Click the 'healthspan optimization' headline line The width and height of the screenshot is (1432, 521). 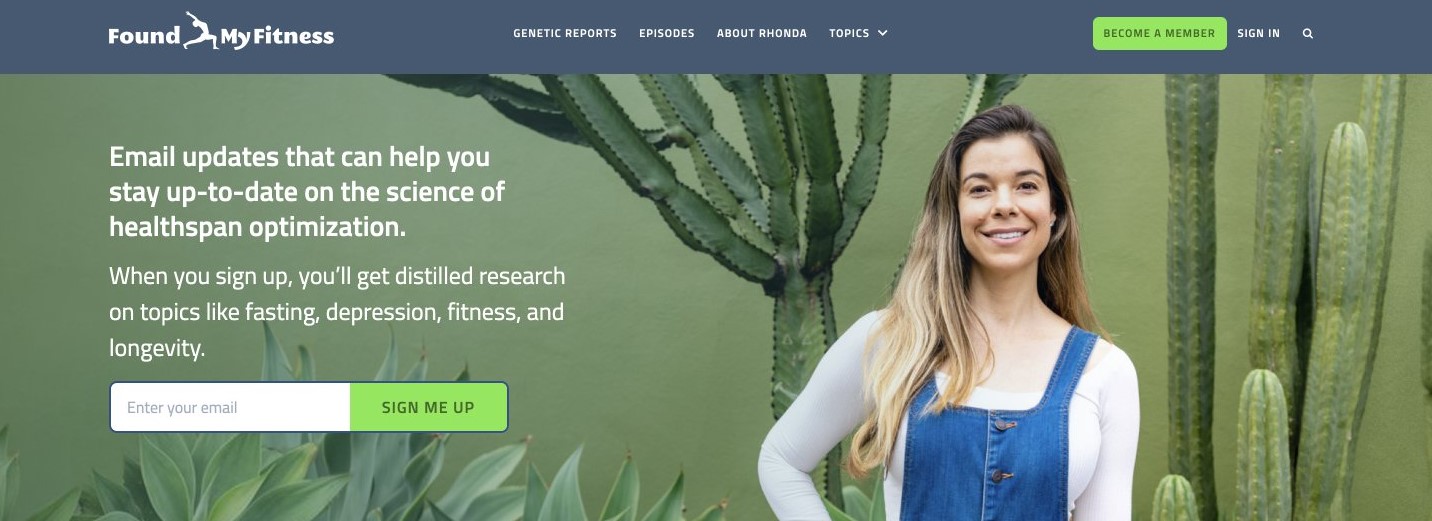pos(257,226)
